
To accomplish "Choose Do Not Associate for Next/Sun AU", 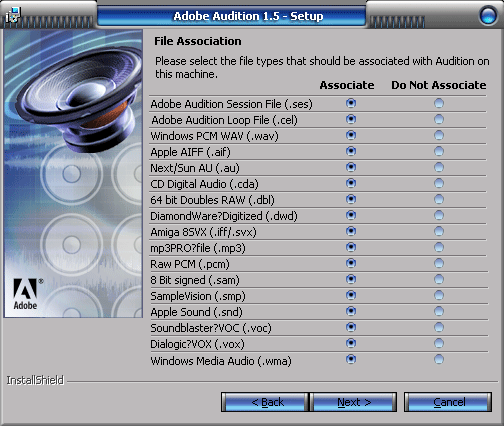I will click(439, 167).
